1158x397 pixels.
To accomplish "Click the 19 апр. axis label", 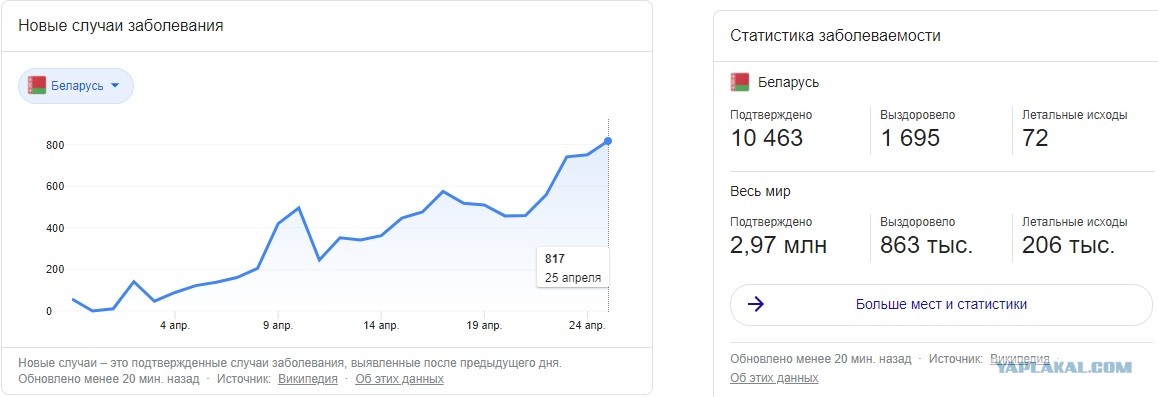I will point(484,325).
